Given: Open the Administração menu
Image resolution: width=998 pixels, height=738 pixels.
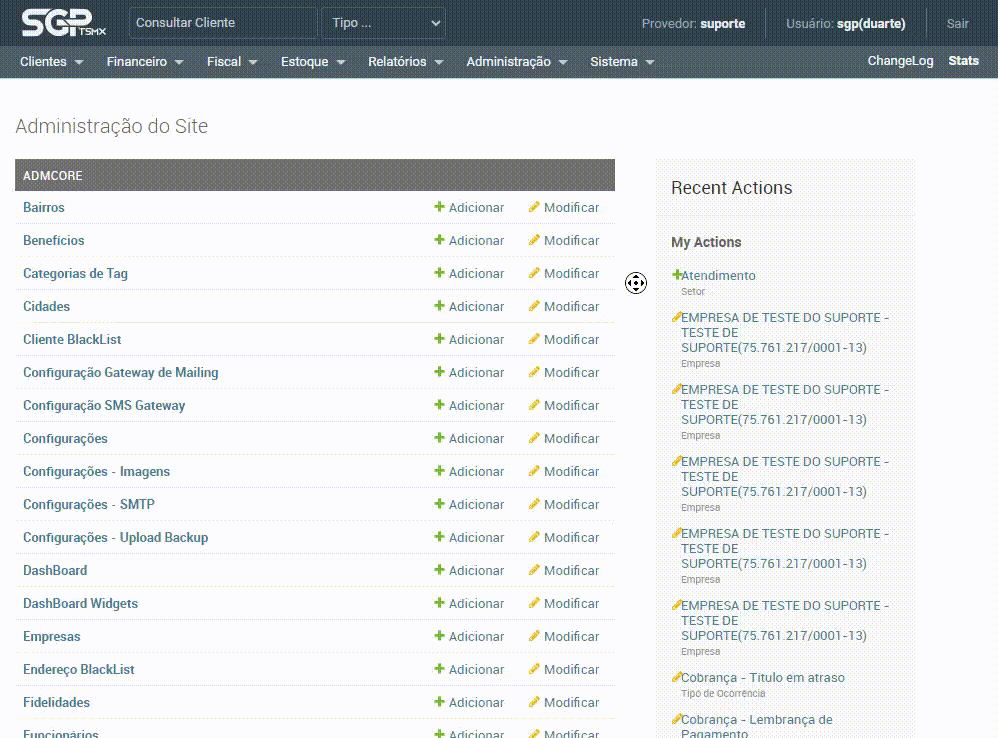Looking at the screenshot, I should point(516,62).
